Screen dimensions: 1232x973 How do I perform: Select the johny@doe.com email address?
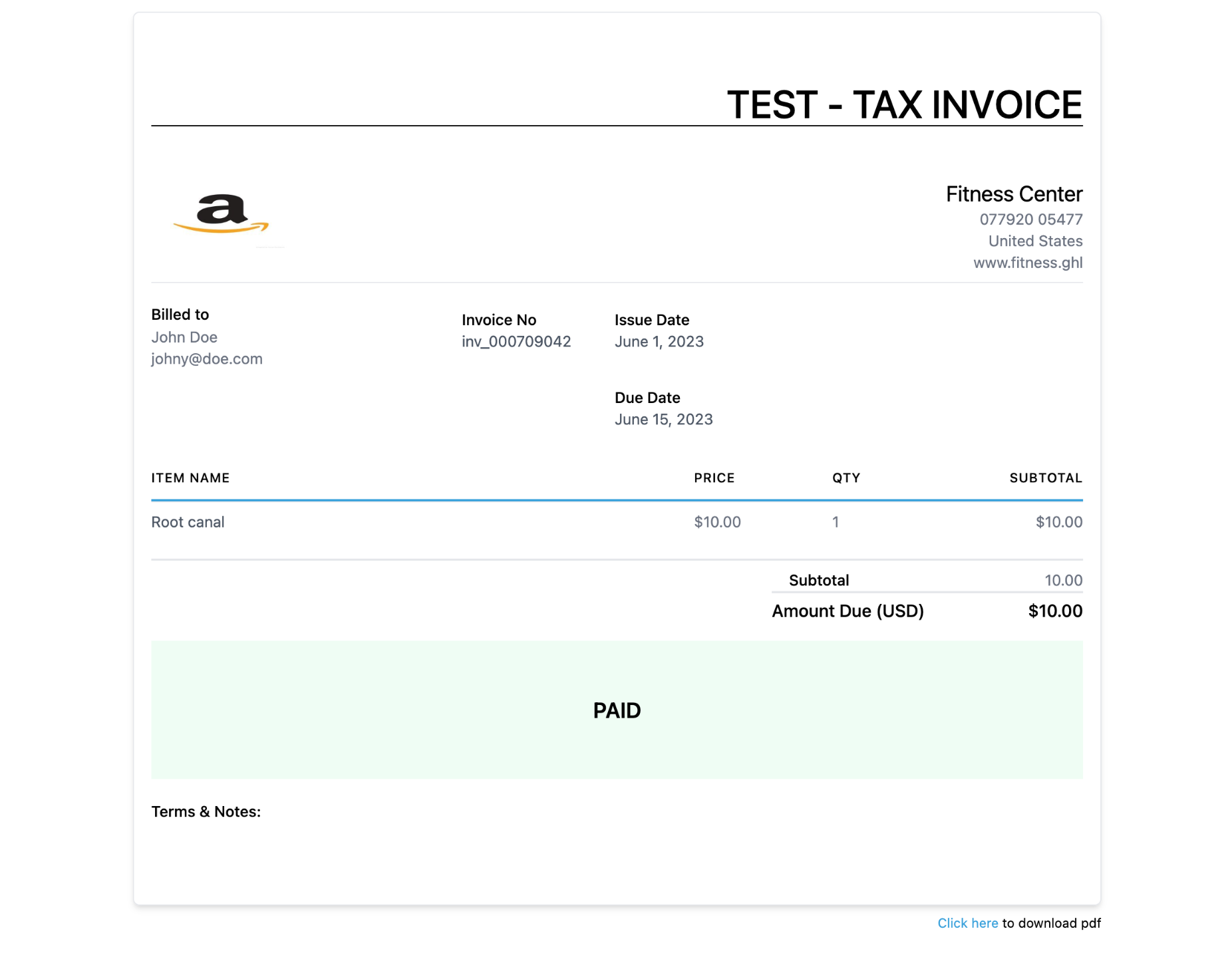pyautogui.click(x=207, y=359)
